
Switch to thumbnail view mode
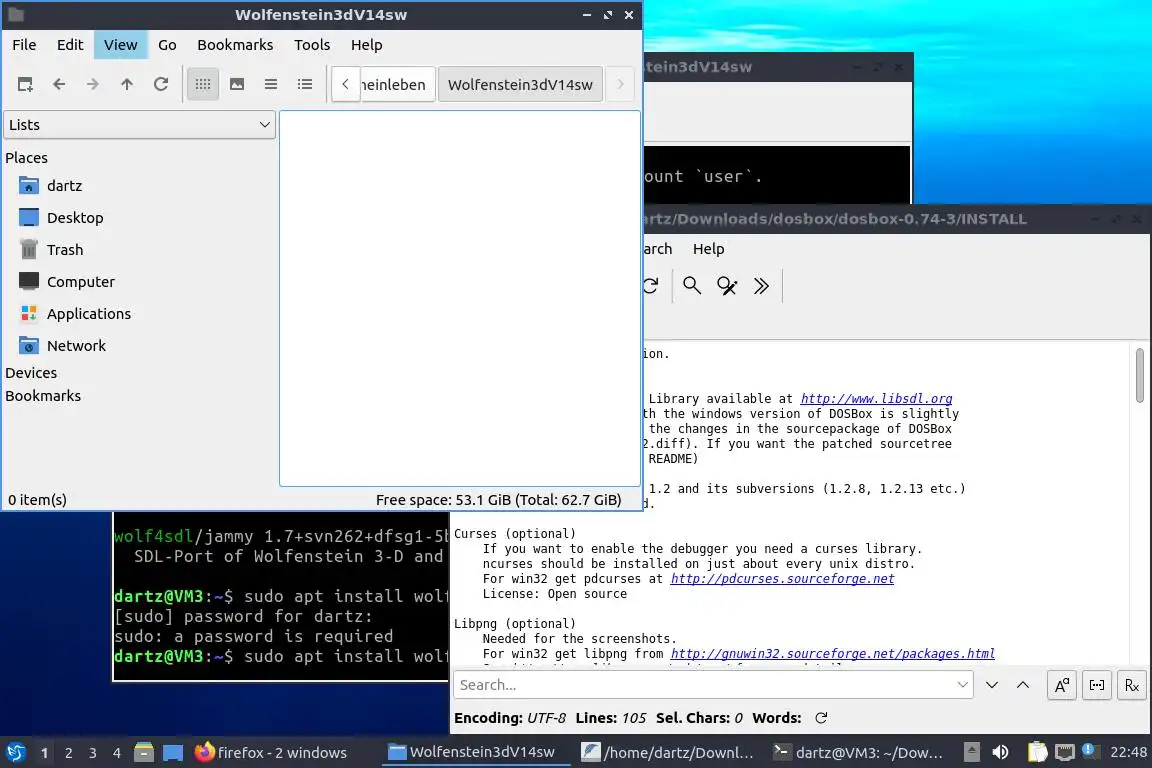[x=237, y=85]
